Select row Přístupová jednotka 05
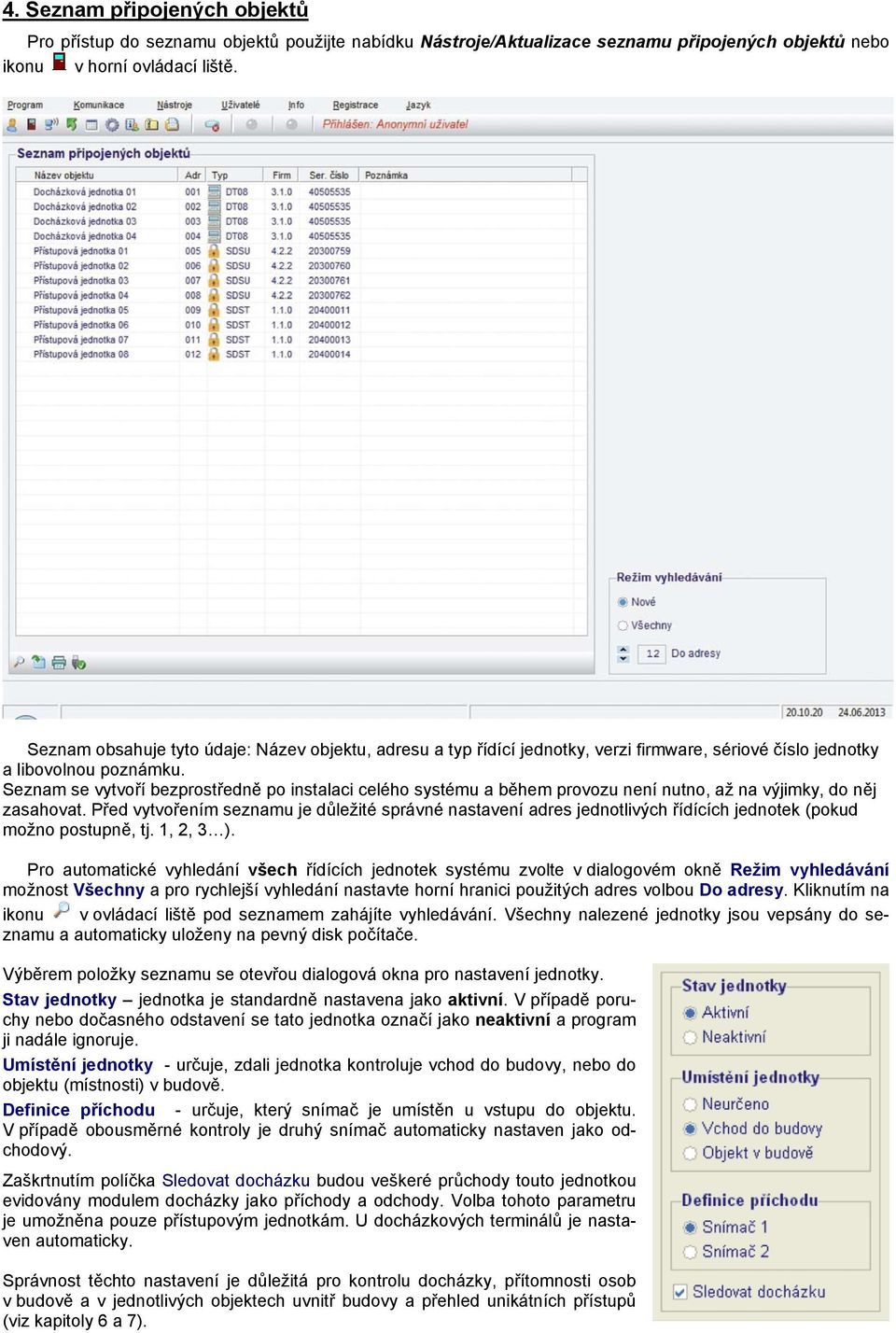Image resolution: width=896 pixels, height=1333 pixels. click(301, 310)
